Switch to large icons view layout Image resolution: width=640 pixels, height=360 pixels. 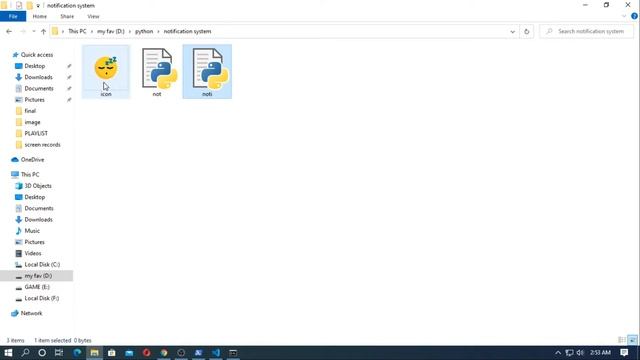(632, 340)
